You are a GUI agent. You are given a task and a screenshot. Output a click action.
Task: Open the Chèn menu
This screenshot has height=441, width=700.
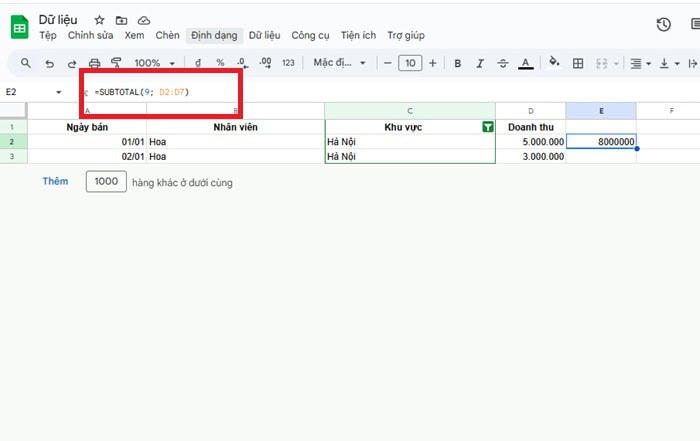click(x=167, y=35)
